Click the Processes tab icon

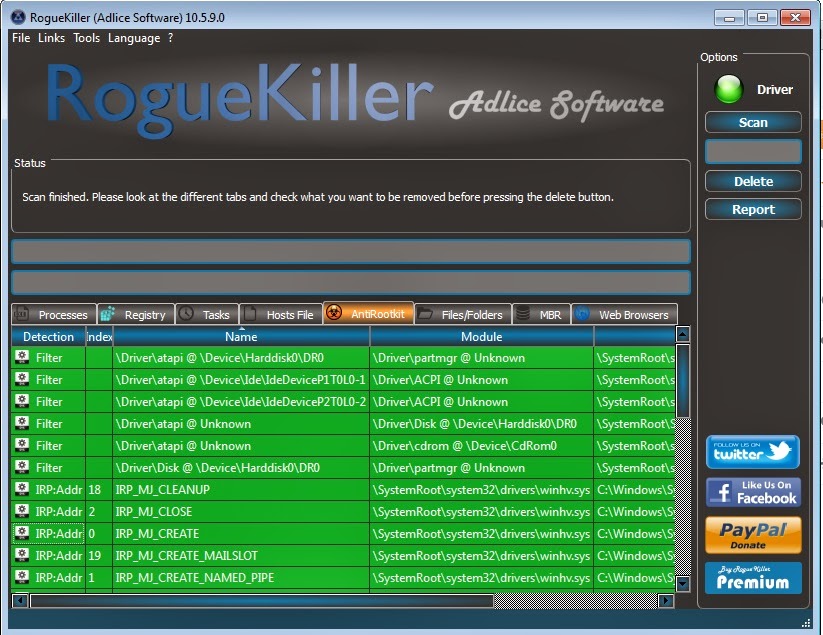click(20, 314)
